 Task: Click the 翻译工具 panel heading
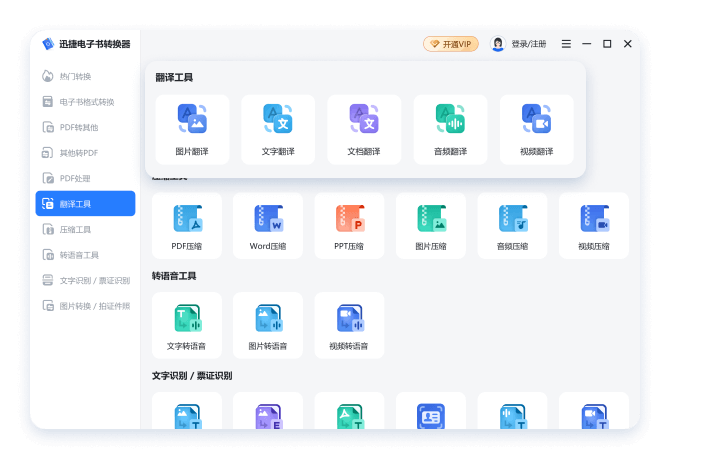point(174,77)
